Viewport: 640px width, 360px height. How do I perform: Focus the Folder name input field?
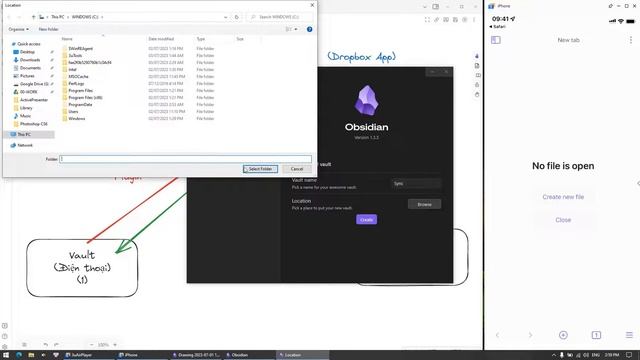click(x=186, y=159)
